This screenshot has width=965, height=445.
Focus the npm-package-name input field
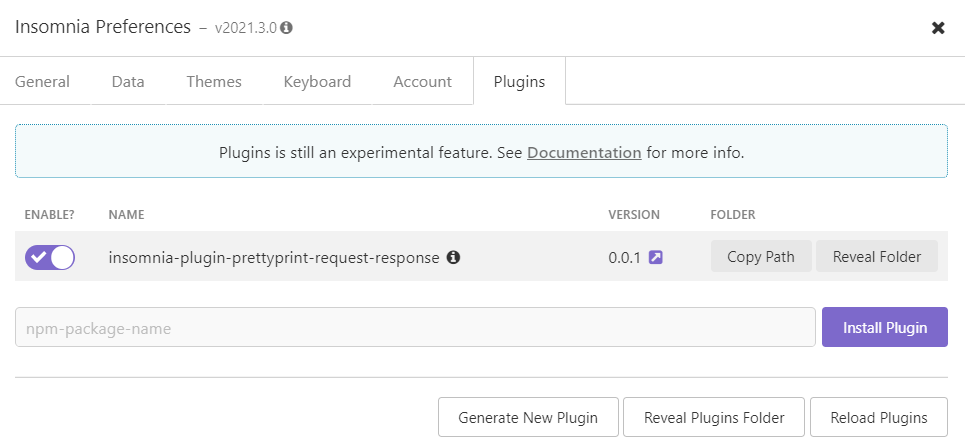tap(415, 327)
